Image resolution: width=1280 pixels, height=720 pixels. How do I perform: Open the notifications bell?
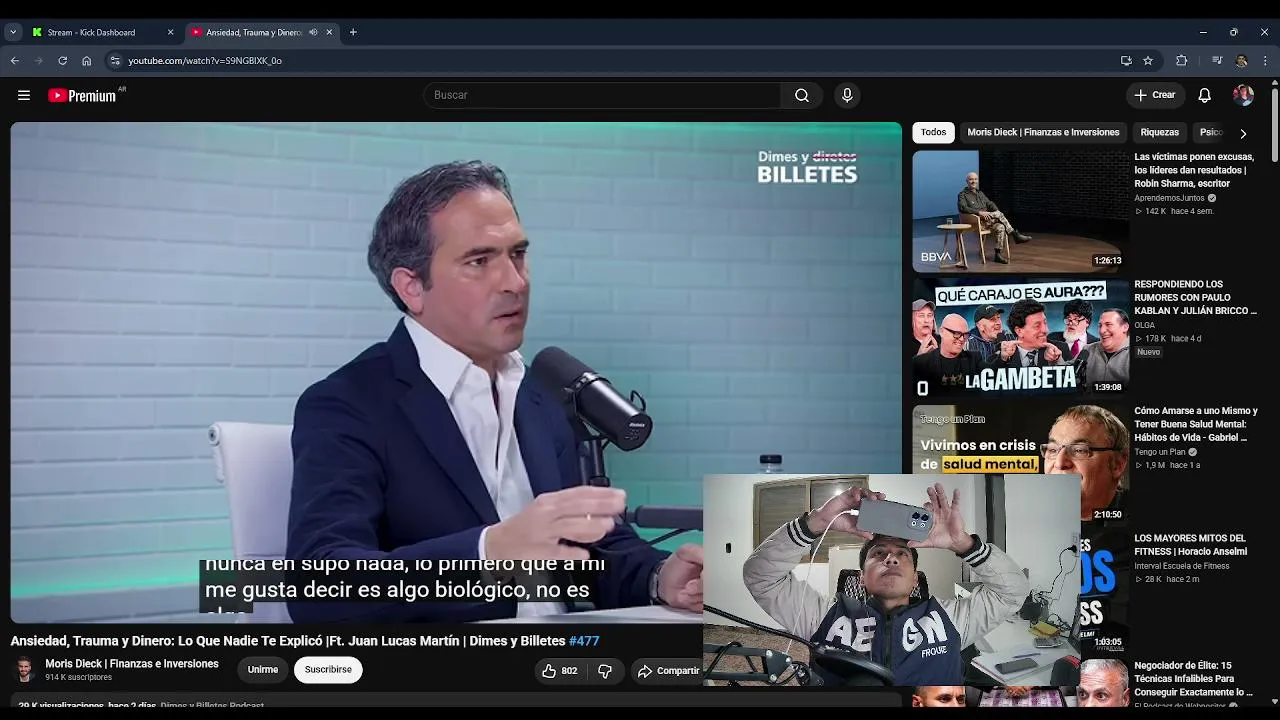pos(1205,95)
